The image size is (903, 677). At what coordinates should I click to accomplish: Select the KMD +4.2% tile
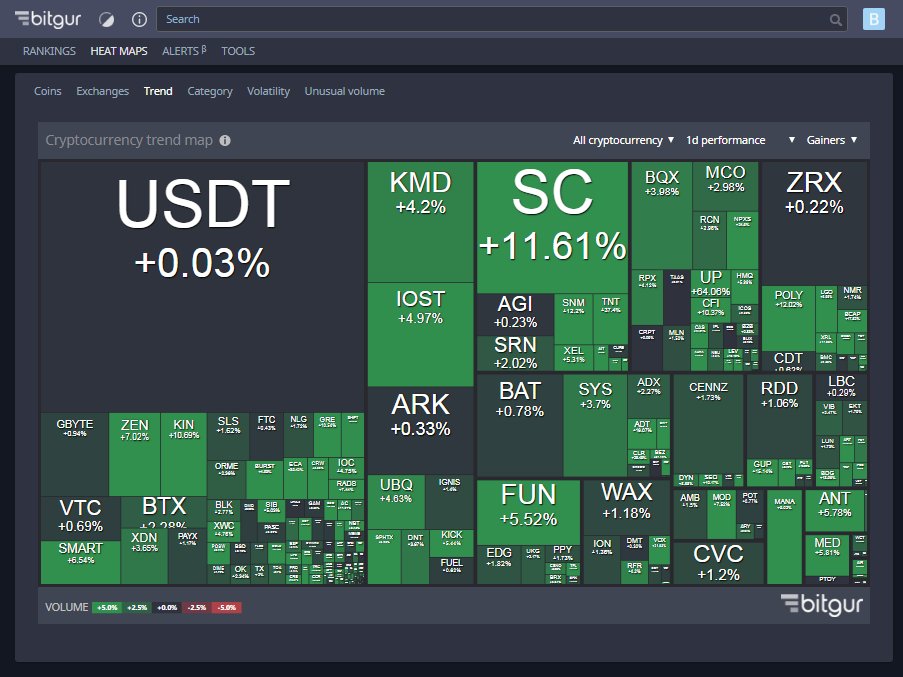(420, 222)
